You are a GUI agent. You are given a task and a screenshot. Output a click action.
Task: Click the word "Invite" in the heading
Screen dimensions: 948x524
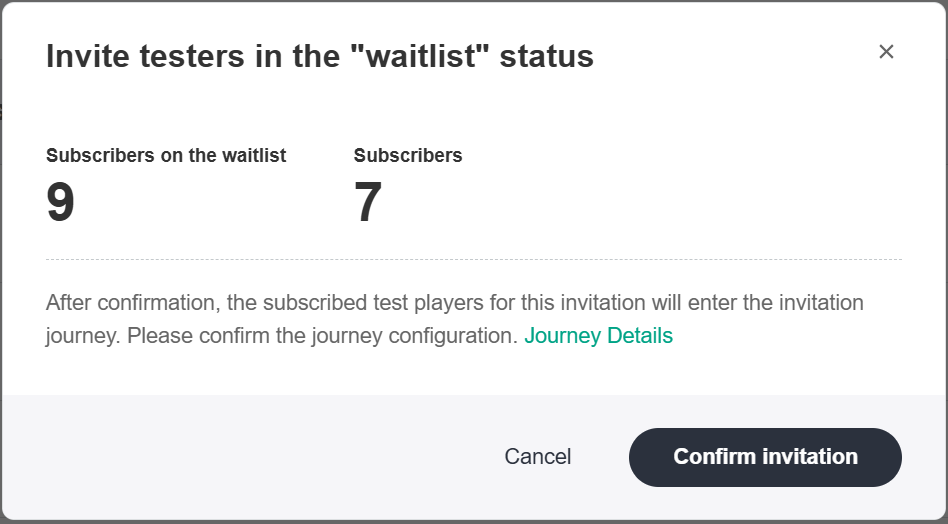(x=87, y=57)
